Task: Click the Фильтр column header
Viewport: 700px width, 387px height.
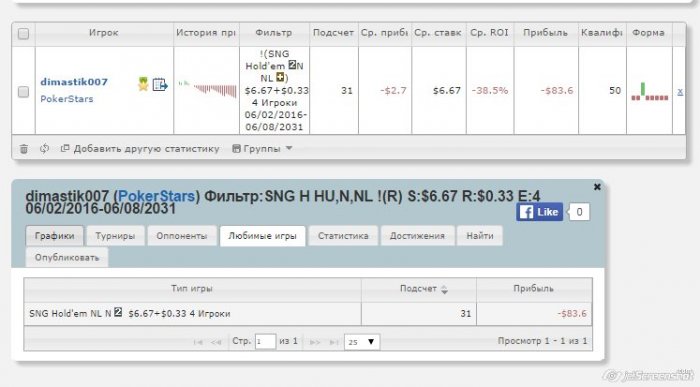Action: (274, 33)
